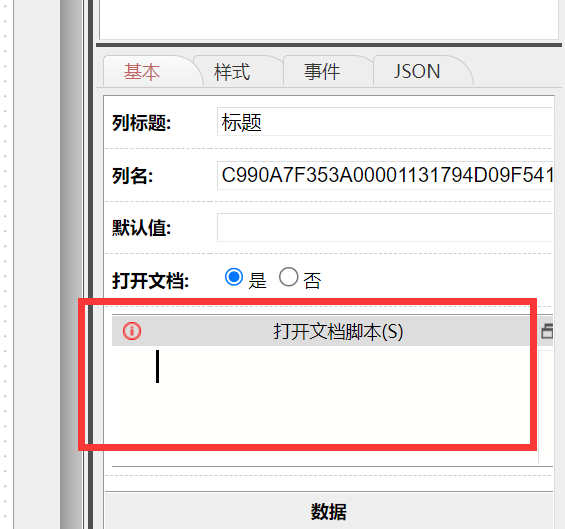Click the blank white panel above the tabs

click(329, 19)
